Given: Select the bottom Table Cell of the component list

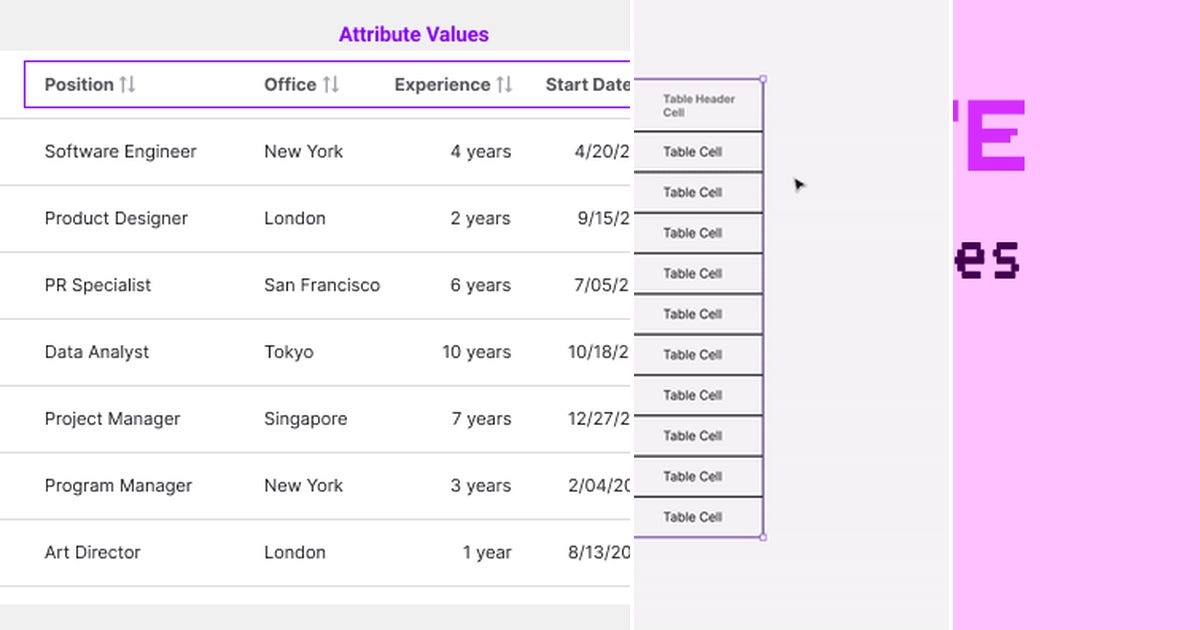Looking at the screenshot, I should (x=697, y=517).
